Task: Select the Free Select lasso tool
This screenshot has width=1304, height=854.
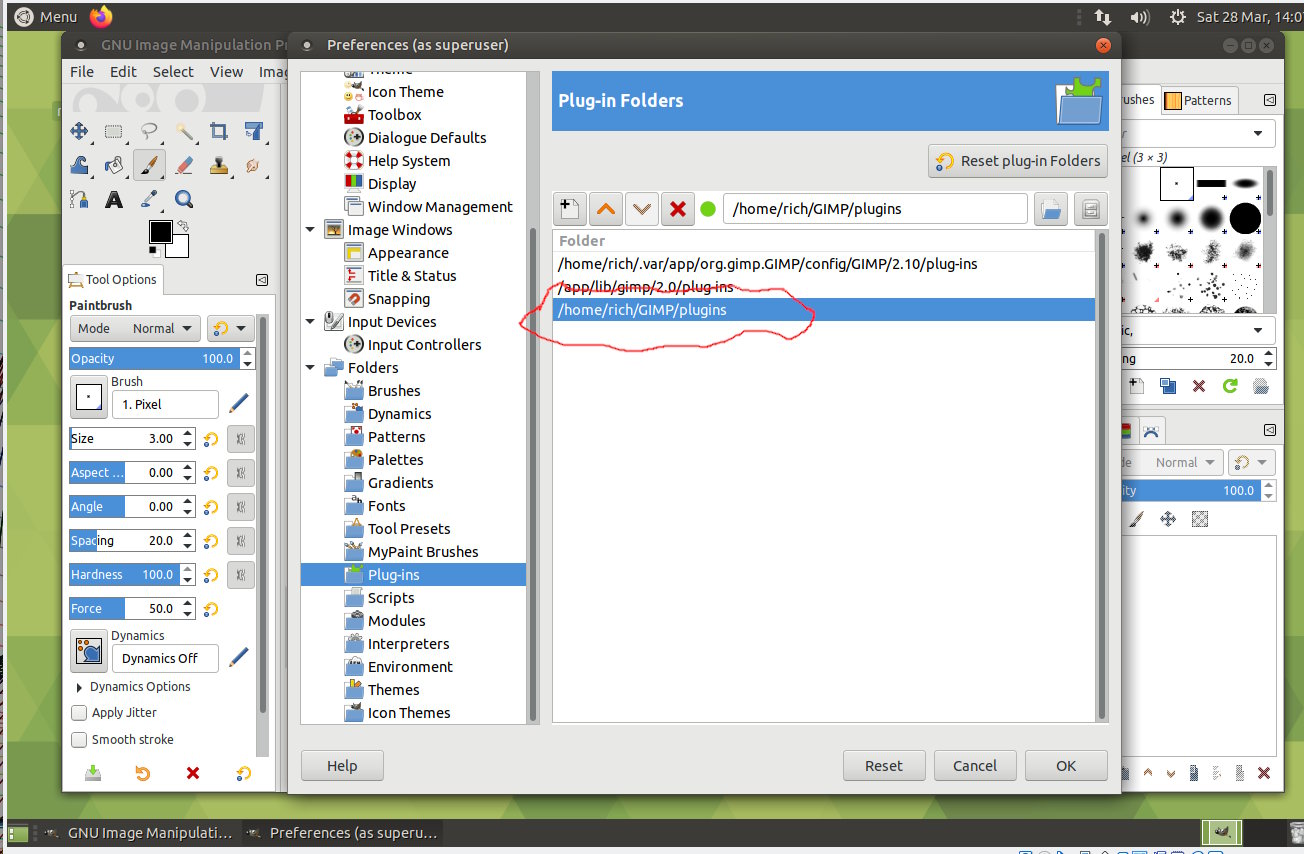Action: (149, 131)
